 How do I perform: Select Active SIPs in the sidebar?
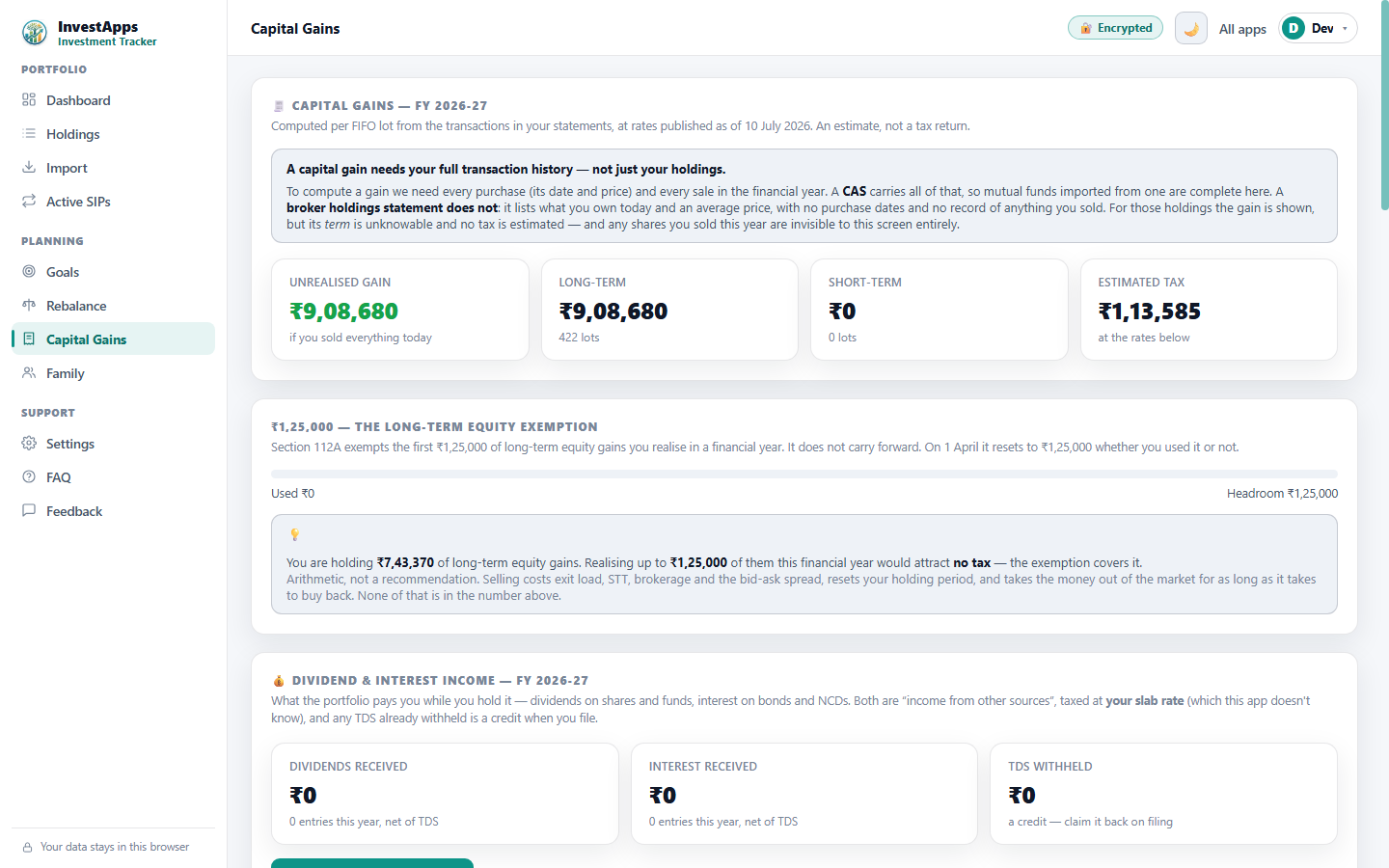pos(113,202)
